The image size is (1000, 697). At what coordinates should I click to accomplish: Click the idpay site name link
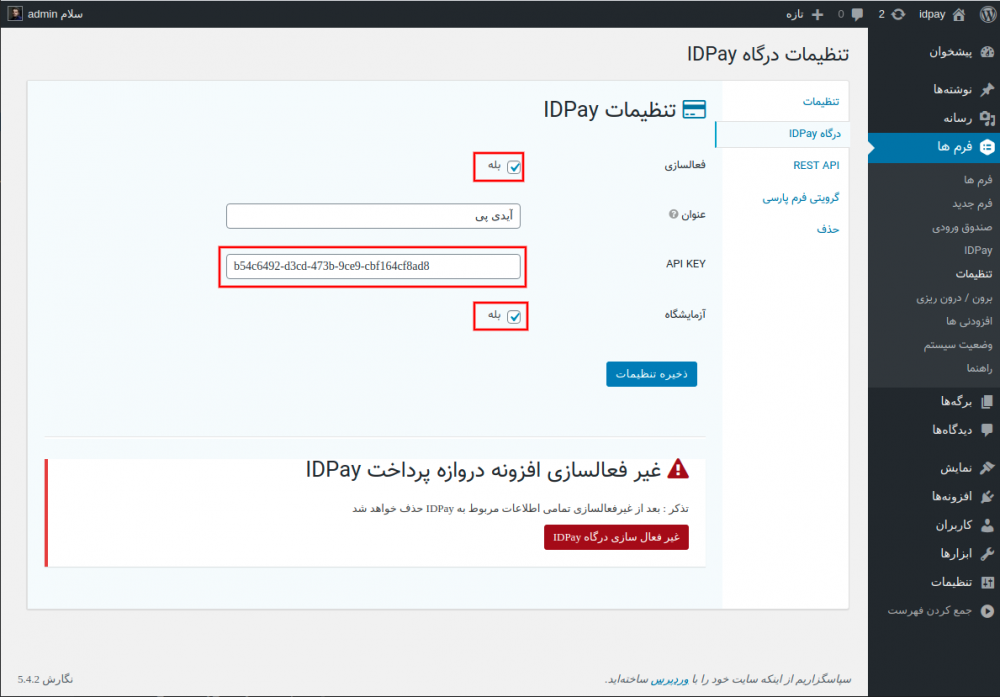pyautogui.click(x=932, y=14)
